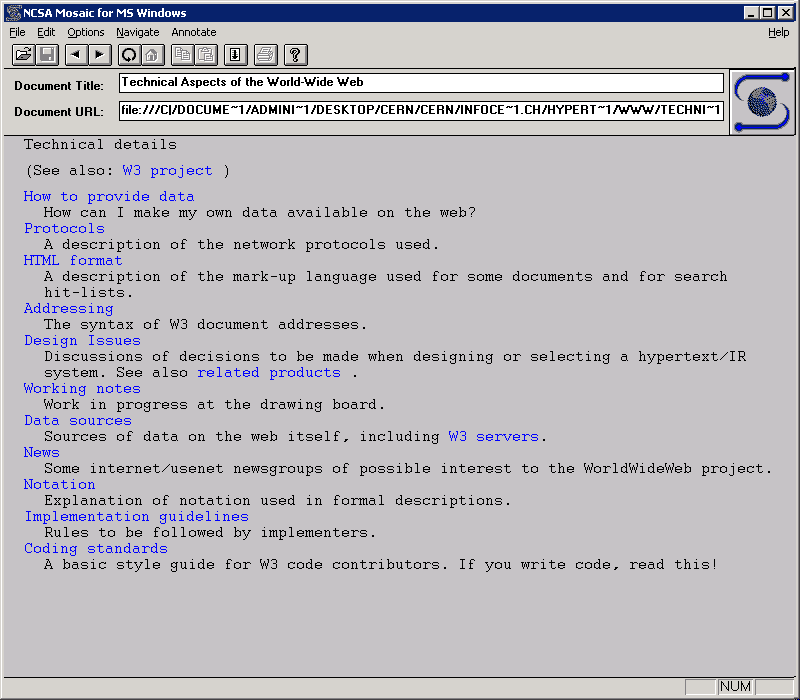Open the Edit menu
The image size is (800, 700).
point(46,32)
